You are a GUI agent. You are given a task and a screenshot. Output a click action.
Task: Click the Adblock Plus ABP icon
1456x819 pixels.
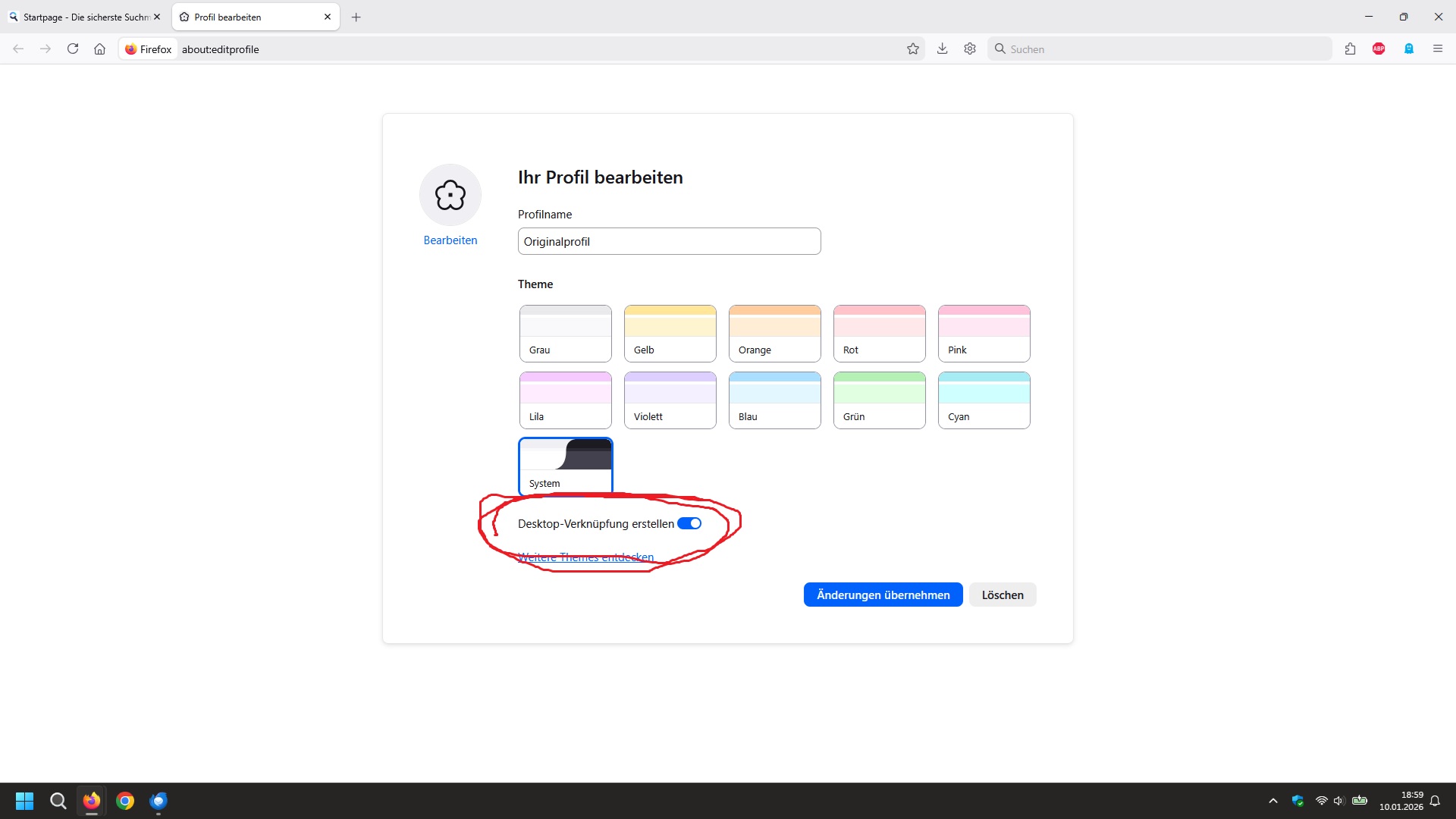[x=1379, y=49]
